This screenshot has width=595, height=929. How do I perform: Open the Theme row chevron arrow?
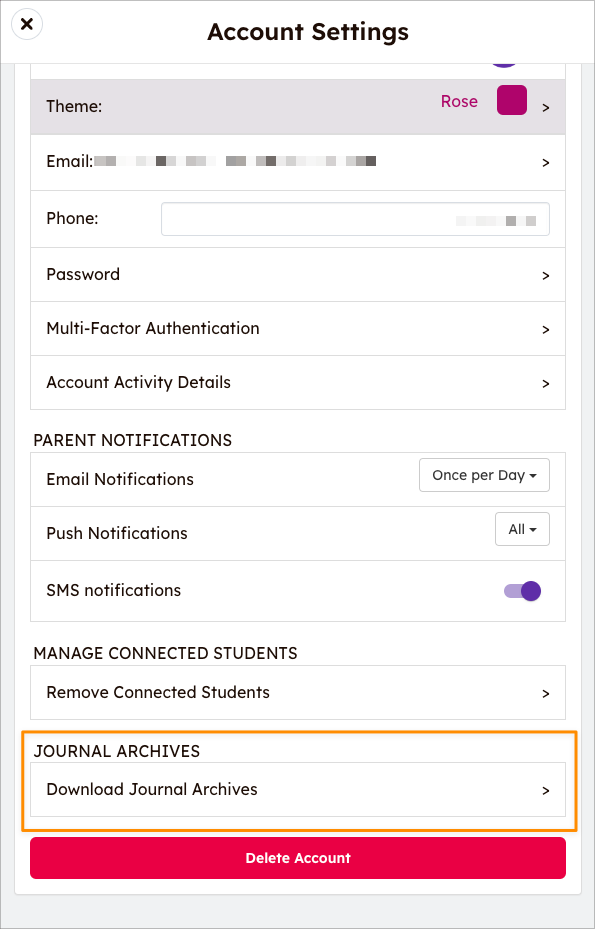coord(546,108)
